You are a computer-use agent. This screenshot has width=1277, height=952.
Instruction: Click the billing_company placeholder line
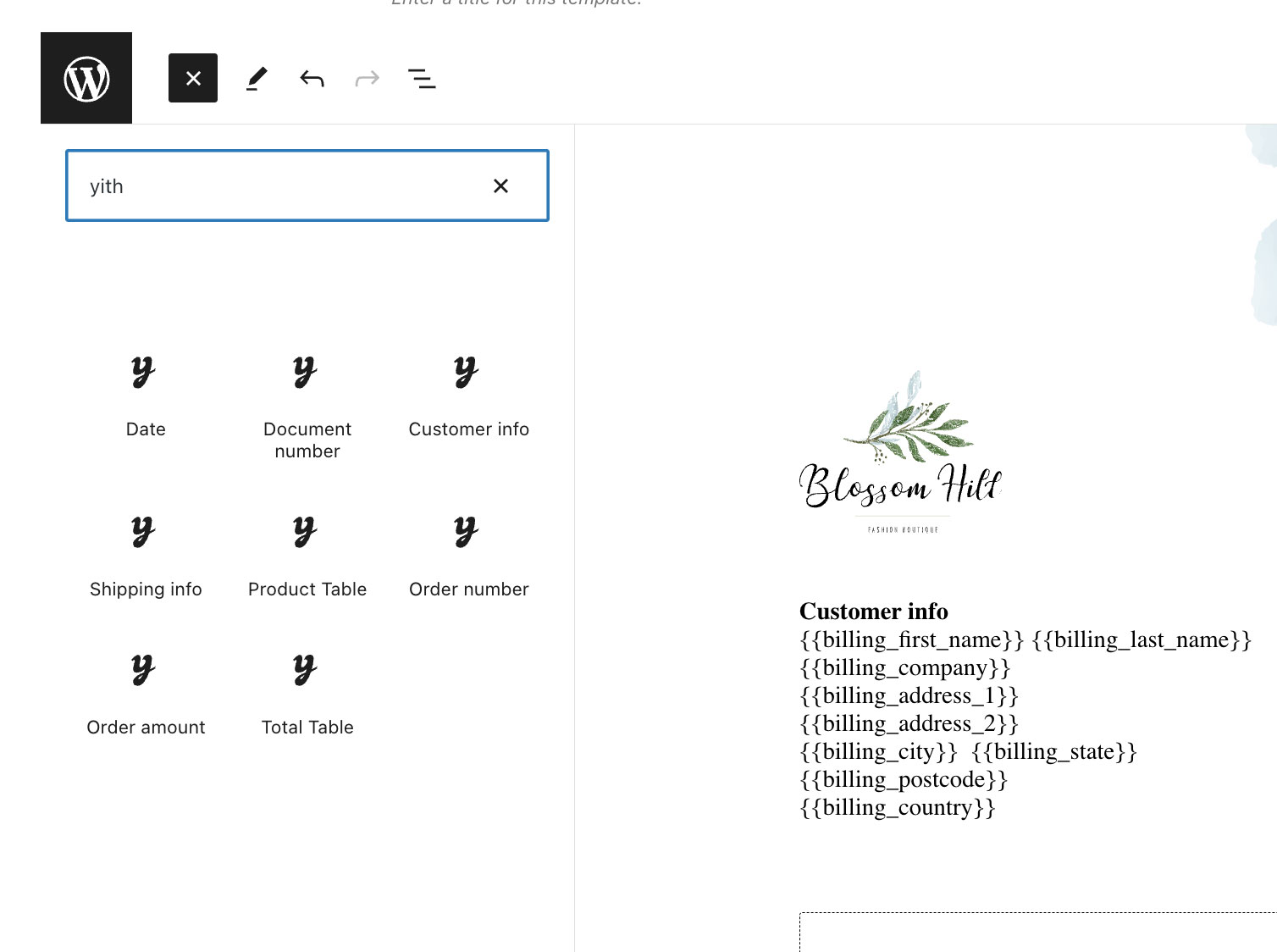coord(904,668)
